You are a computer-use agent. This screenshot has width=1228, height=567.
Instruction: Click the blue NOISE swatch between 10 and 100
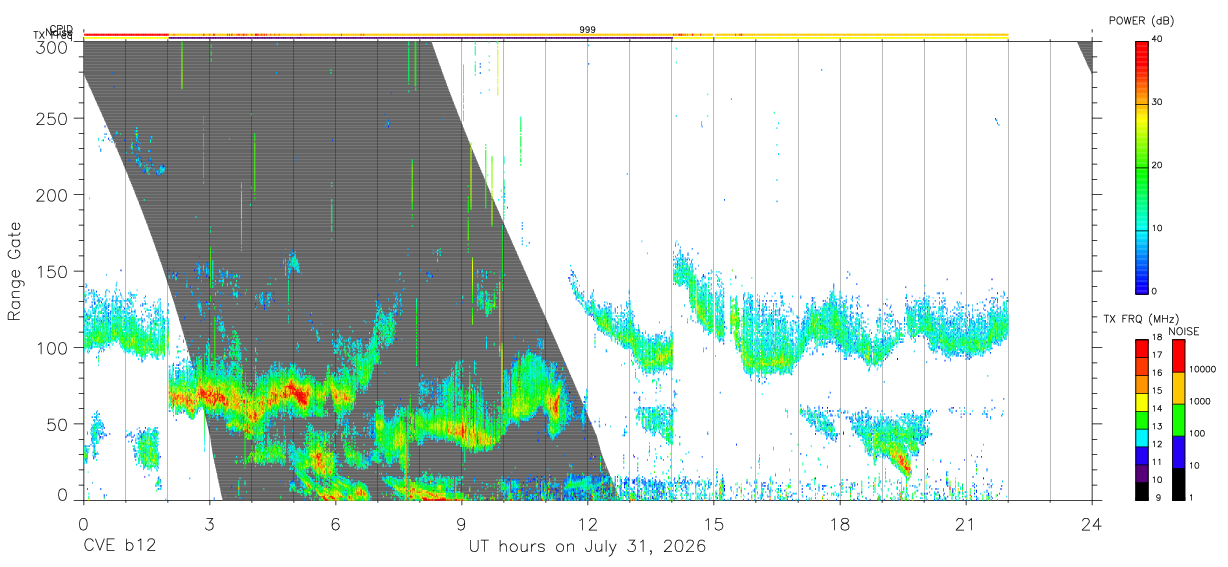pos(1179,452)
